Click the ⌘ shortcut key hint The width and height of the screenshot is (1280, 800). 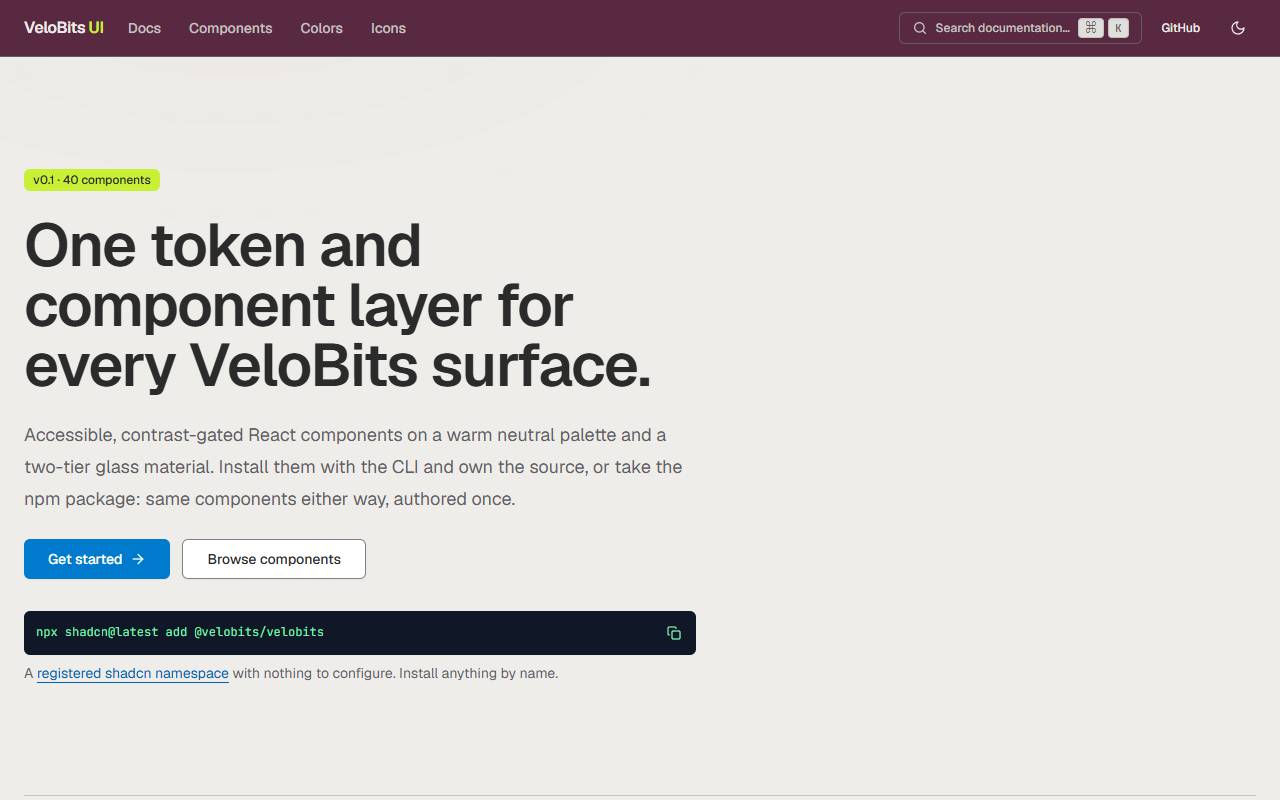[x=1091, y=28]
